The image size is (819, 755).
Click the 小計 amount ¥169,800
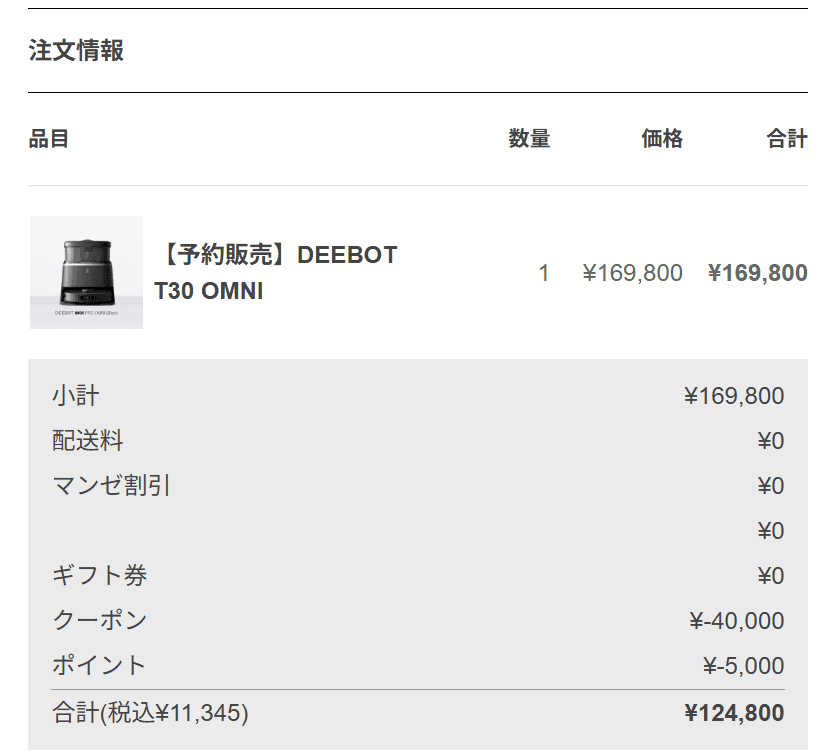point(734,396)
